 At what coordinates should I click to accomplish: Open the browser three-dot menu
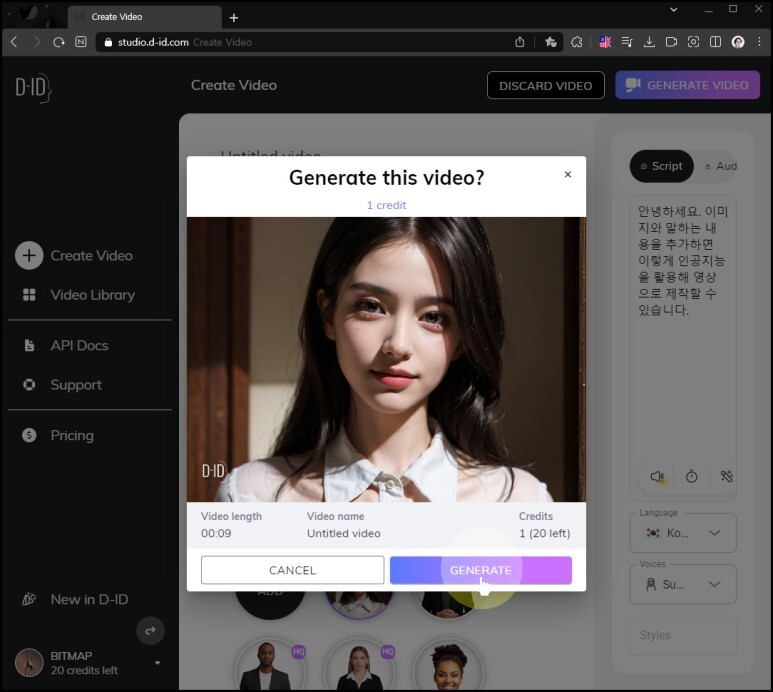click(759, 42)
